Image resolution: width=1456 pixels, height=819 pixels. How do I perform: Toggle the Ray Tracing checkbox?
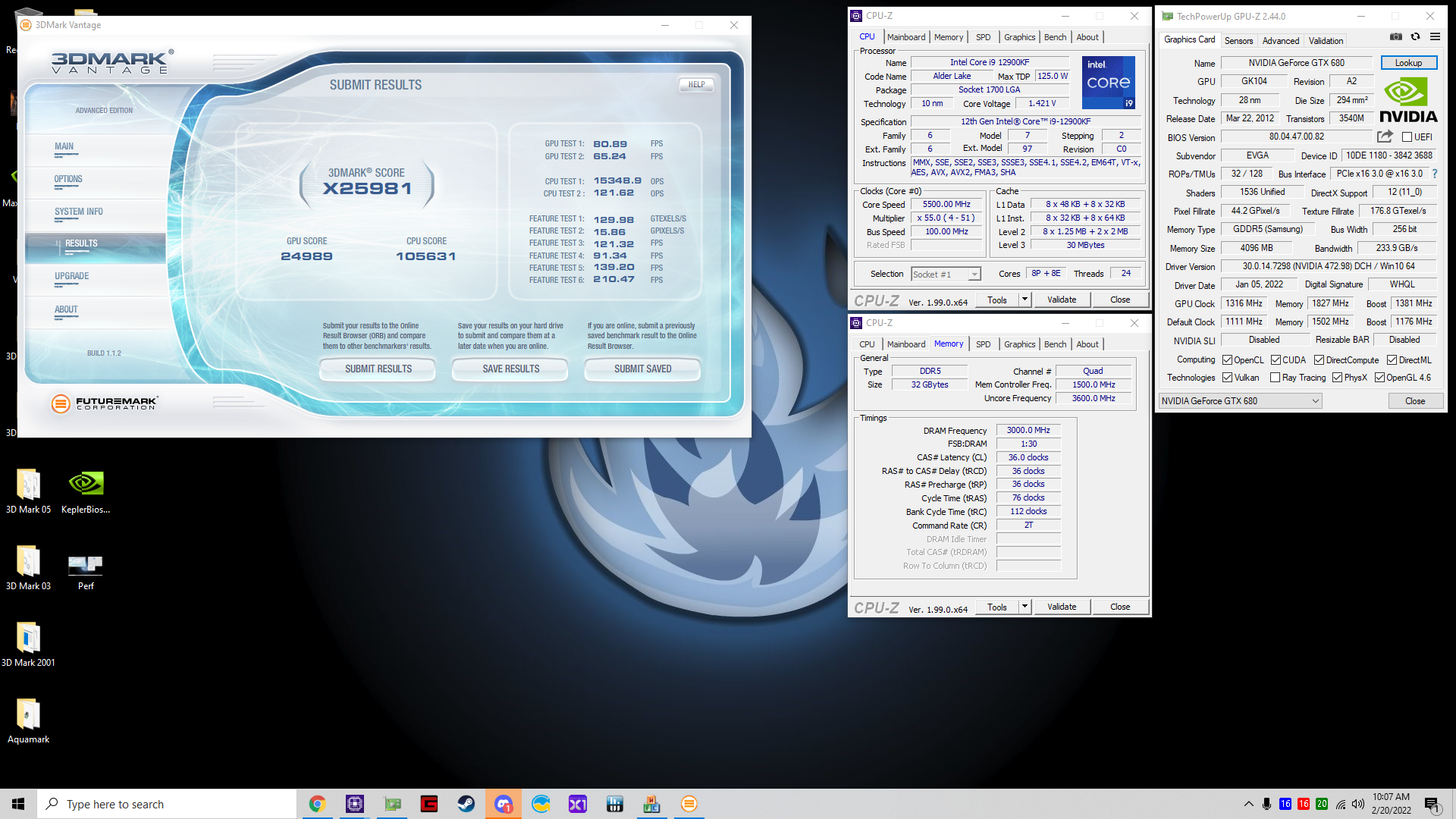tap(1275, 378)
